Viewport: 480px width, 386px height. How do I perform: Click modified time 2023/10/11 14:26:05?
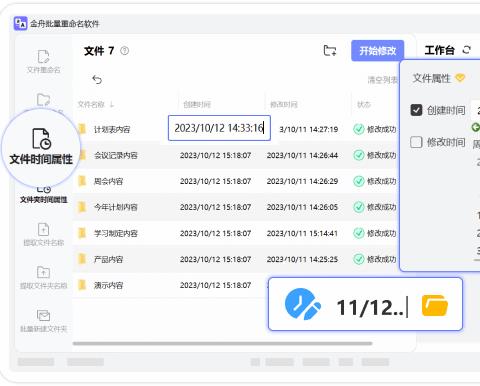pyautogui.click(x=302, y=207)
